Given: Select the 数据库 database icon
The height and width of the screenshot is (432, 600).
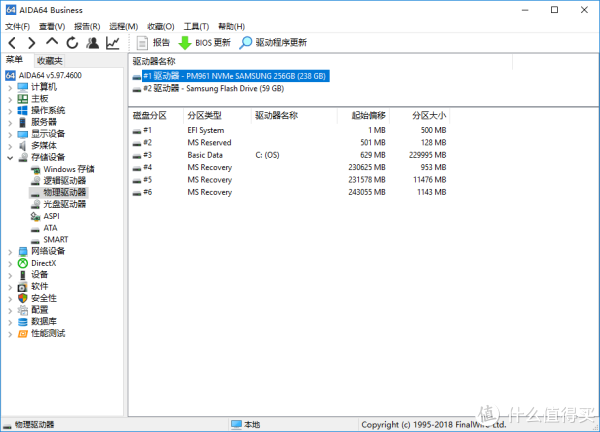Looking at the screenshot, I should pos(23,322).
